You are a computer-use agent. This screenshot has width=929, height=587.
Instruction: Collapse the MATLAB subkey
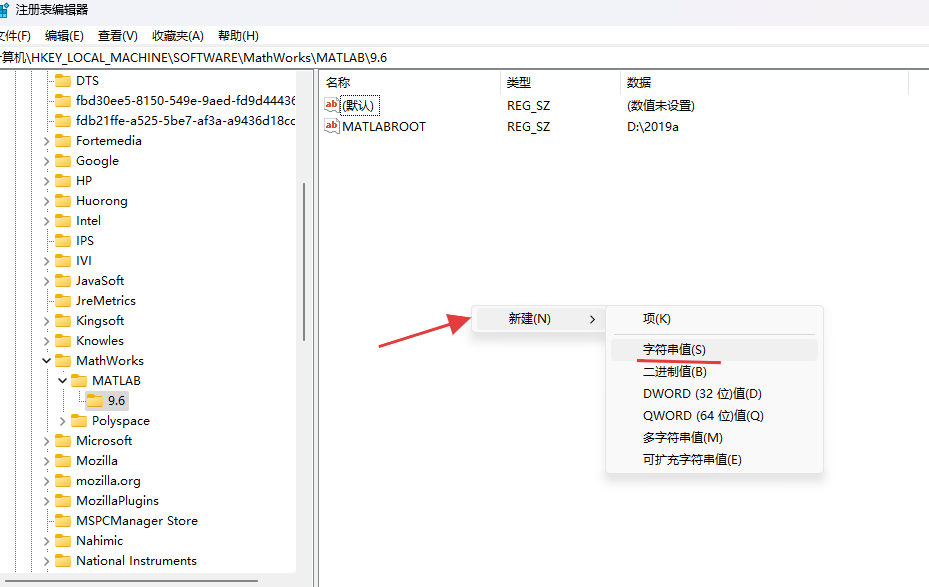coord(62,380)
